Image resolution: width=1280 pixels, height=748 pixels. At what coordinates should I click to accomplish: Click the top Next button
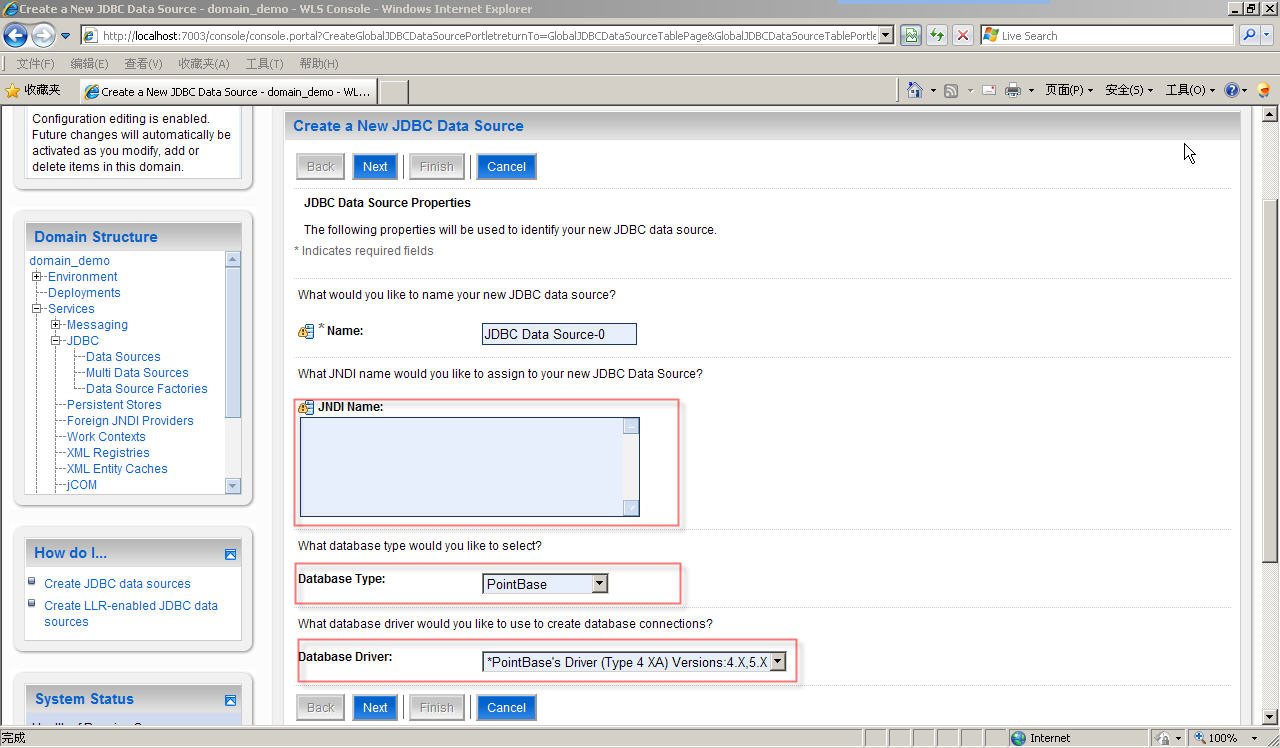pyautogui.click(x=375, y=166)
